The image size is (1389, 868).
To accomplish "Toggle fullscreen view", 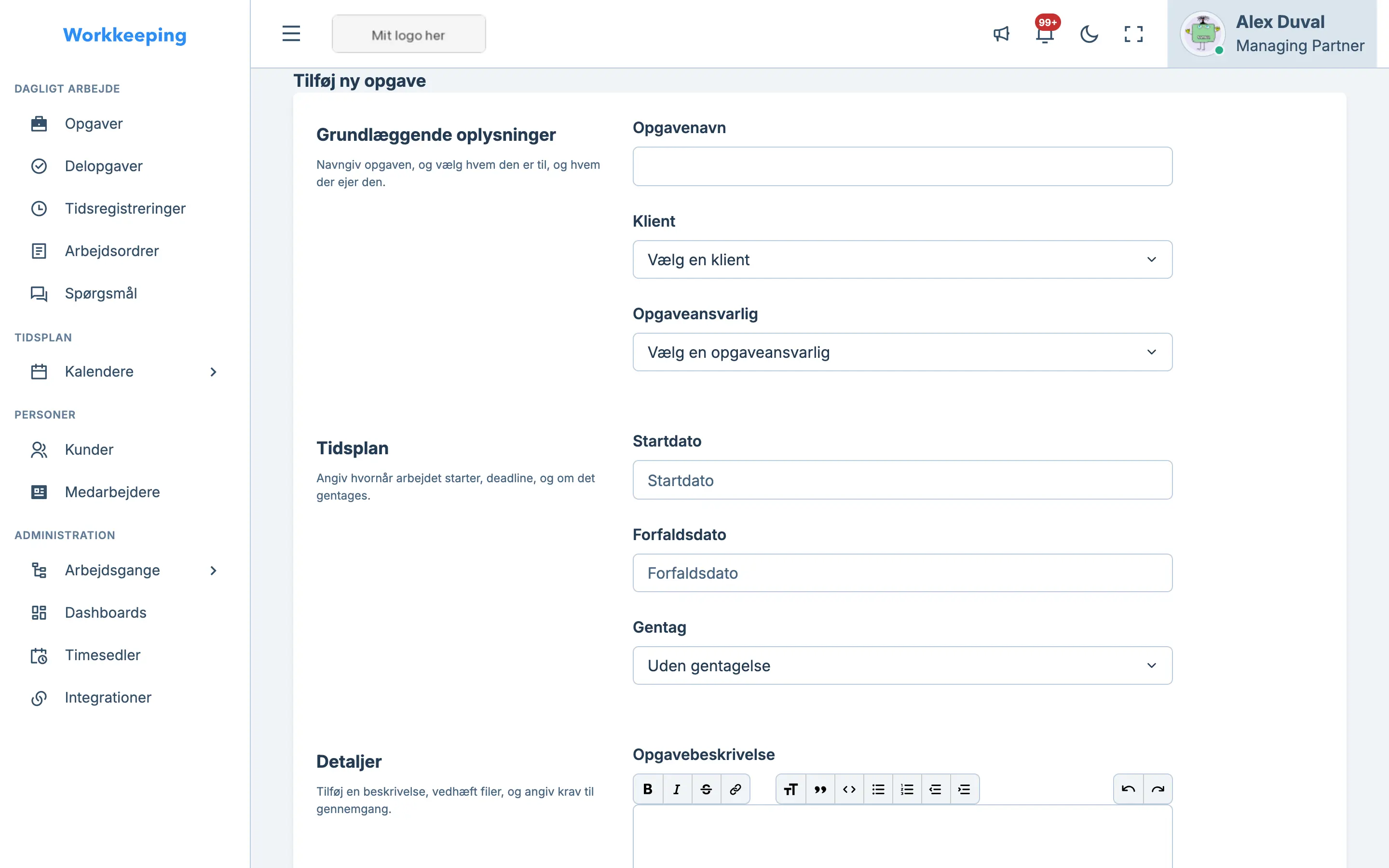I will point(1133,34).
